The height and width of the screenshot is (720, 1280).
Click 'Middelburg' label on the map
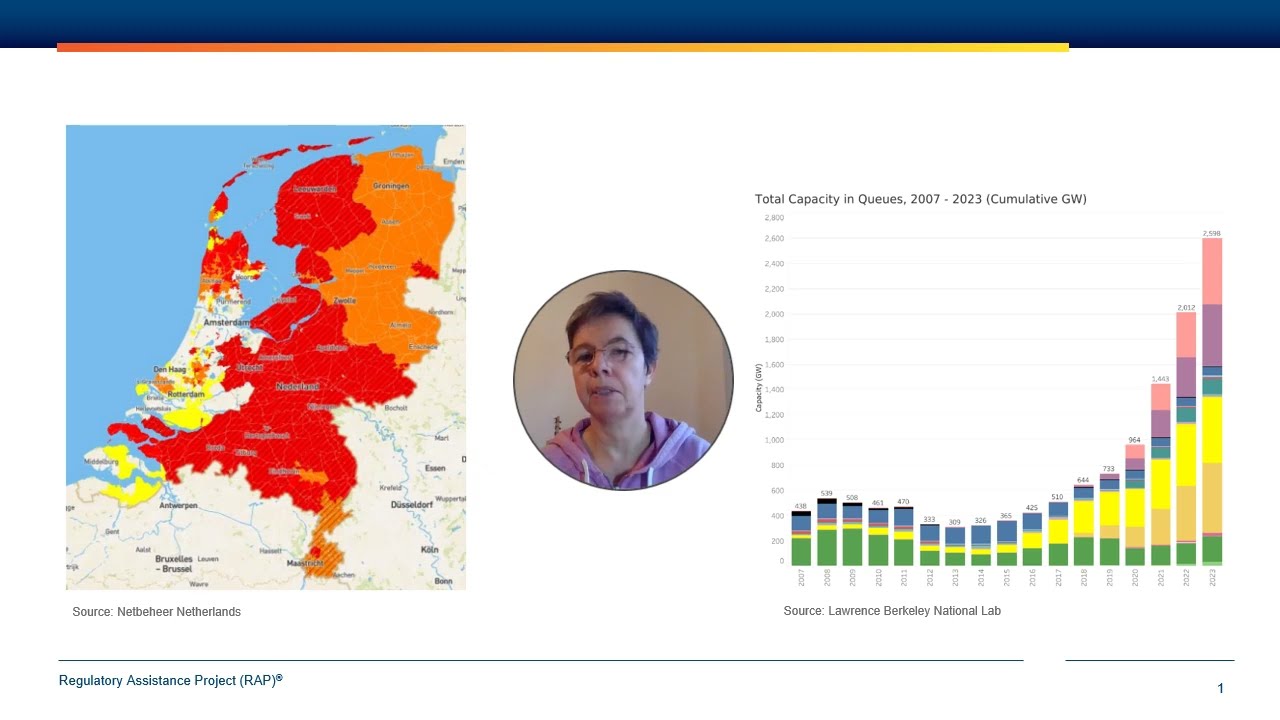pos(100,463)
